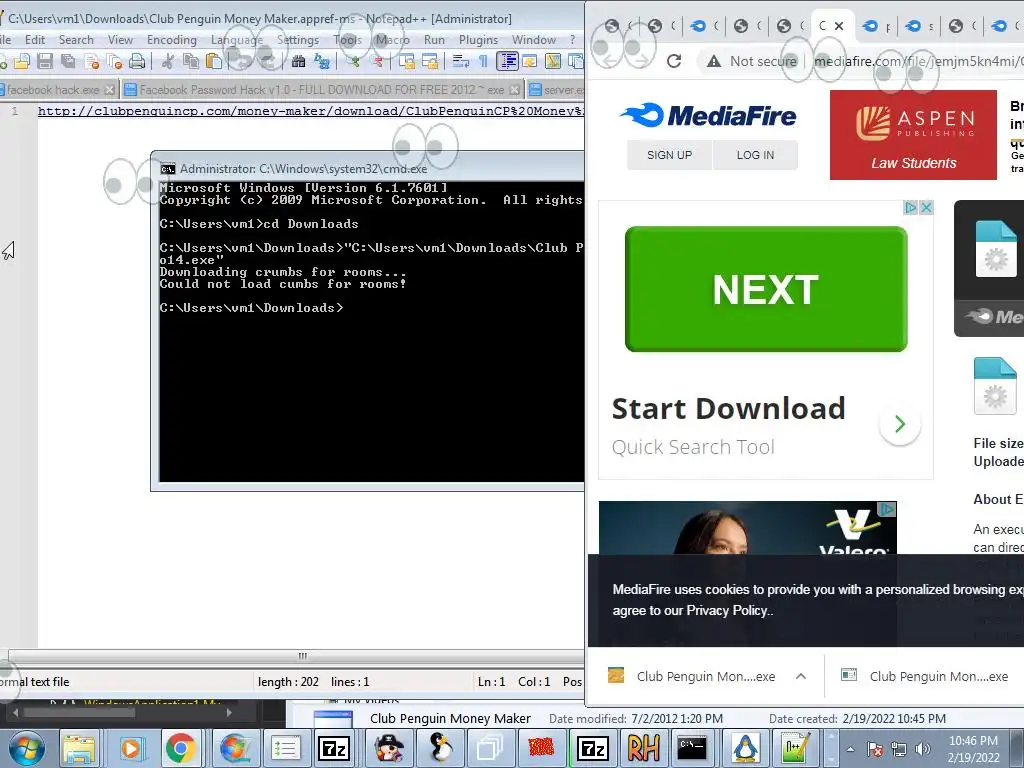
Task: Click the LOG IN button on MediaFire
Action: tap(755, 155)
